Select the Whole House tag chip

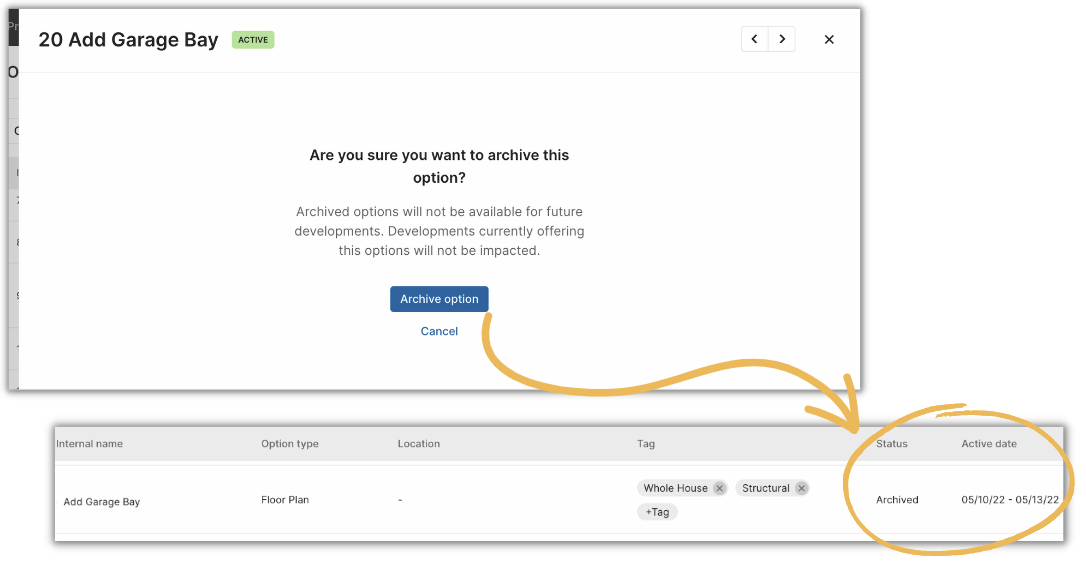click(675, 488)
